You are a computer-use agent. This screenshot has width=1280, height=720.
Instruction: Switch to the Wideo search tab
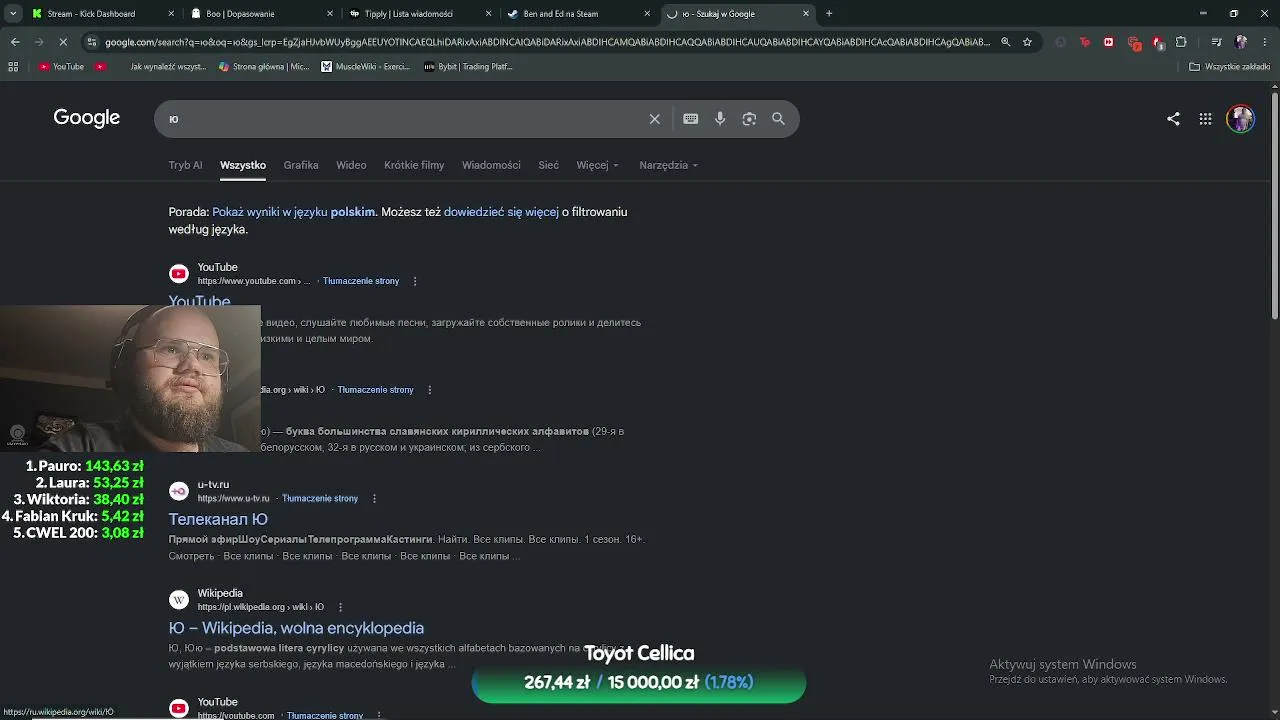tap(351, 165)
